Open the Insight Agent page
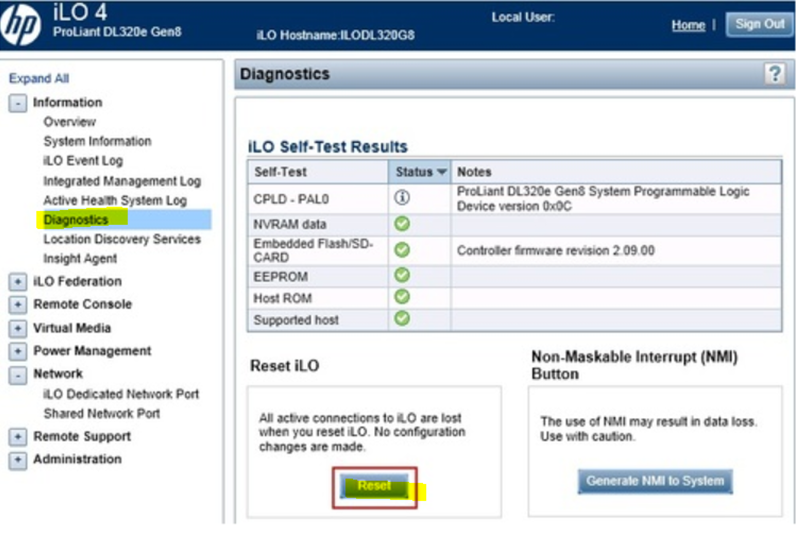This screenshot has width=796, height=534. [80, 259]
